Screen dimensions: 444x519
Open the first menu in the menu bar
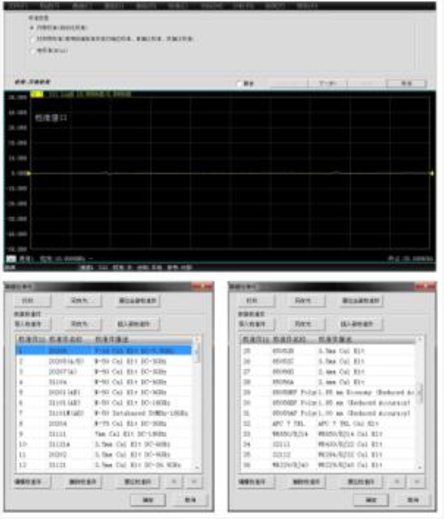coord(17,6)
